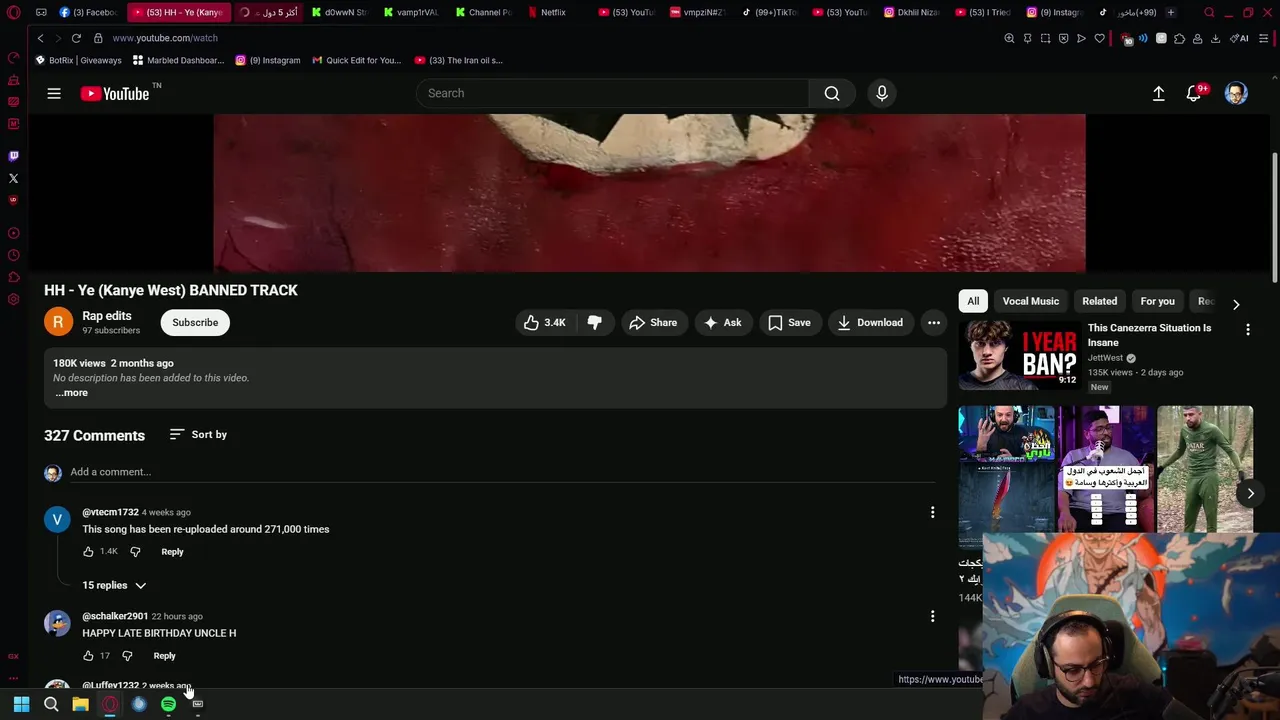Bookmark the page with the heart icon
The height and width of the screenshot is (720, 1280).
1099,38
